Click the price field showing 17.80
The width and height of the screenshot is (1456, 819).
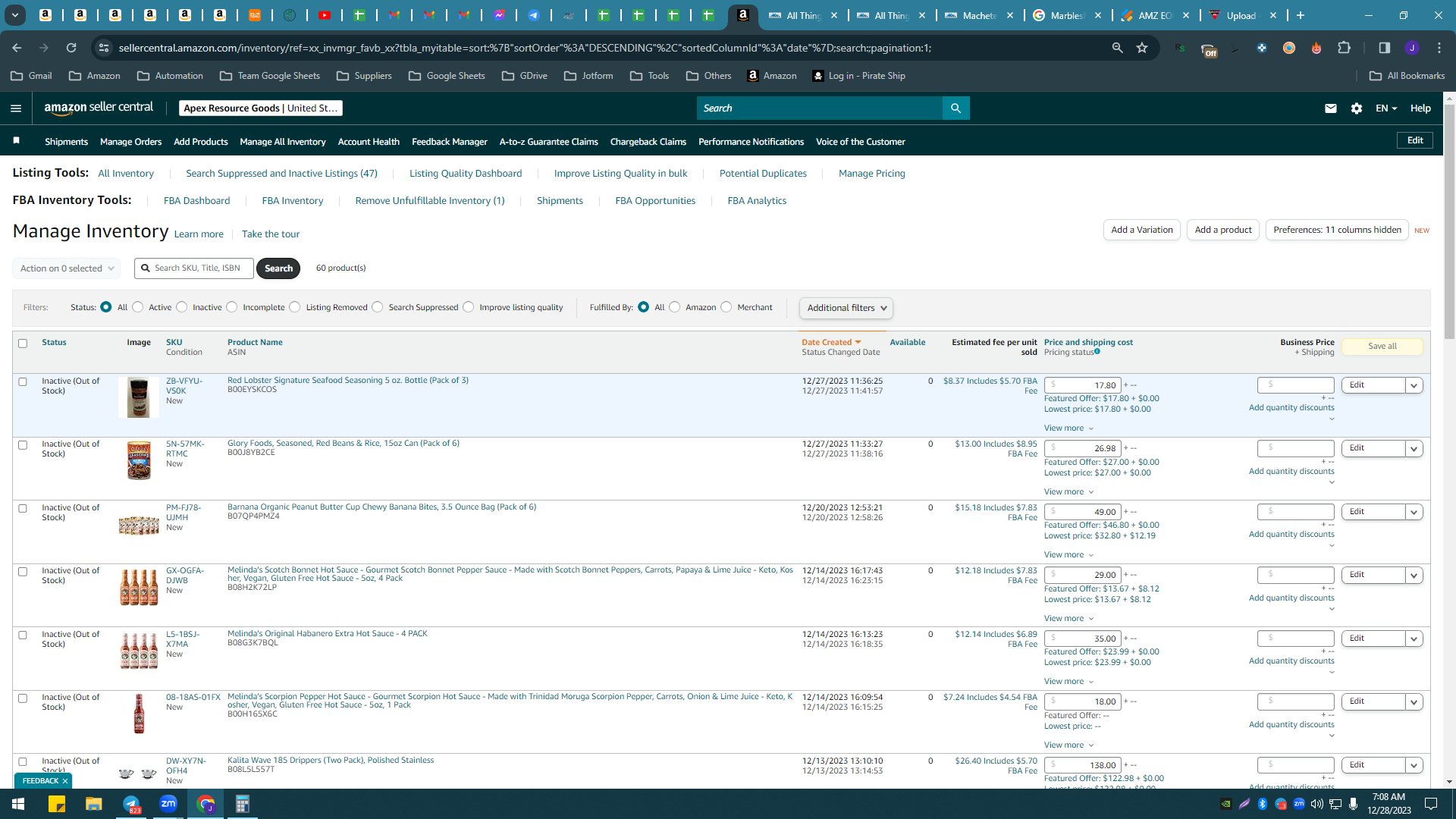tap(1082, 385)
